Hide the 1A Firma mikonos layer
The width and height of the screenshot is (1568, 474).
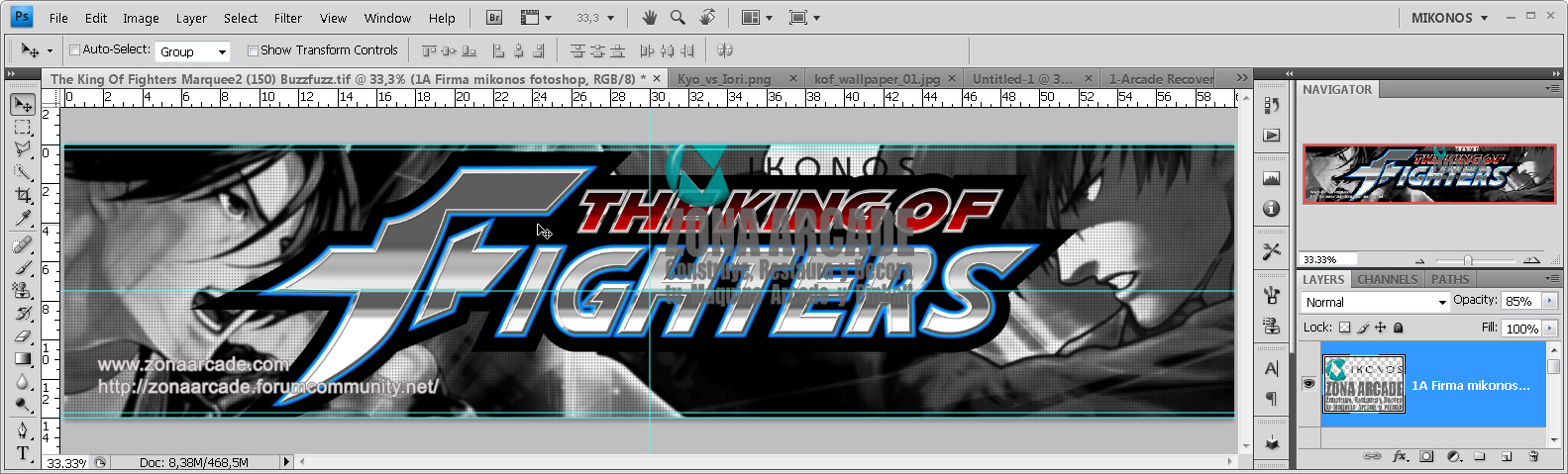pos(1308,384)
